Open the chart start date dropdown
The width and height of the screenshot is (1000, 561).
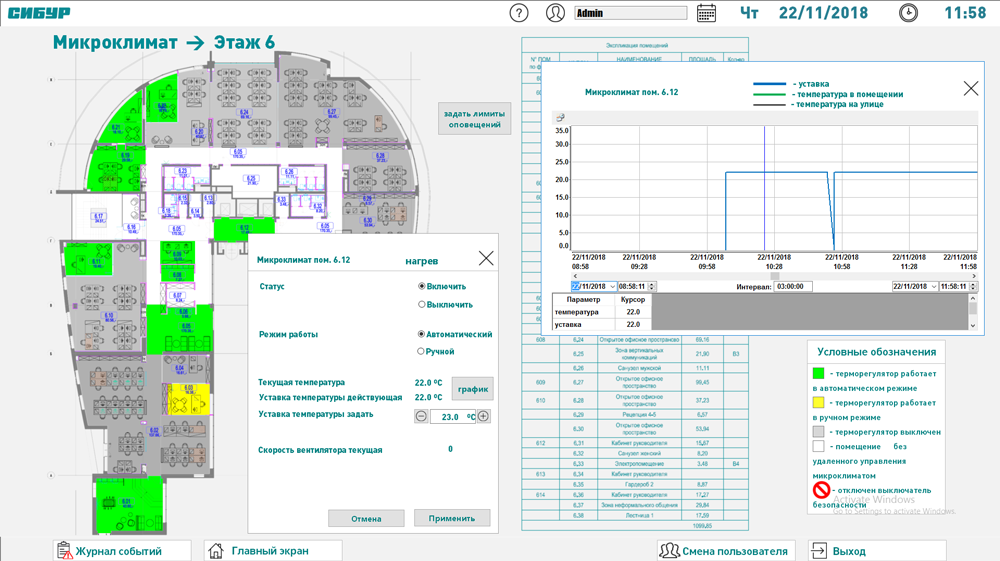click(x=612, y=287)
